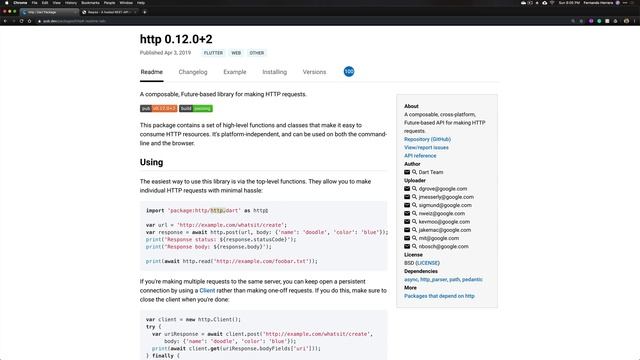Screen dimensions: 640x360
Task: Go back with the browser back arrow
Action: (x=5, y=21)
